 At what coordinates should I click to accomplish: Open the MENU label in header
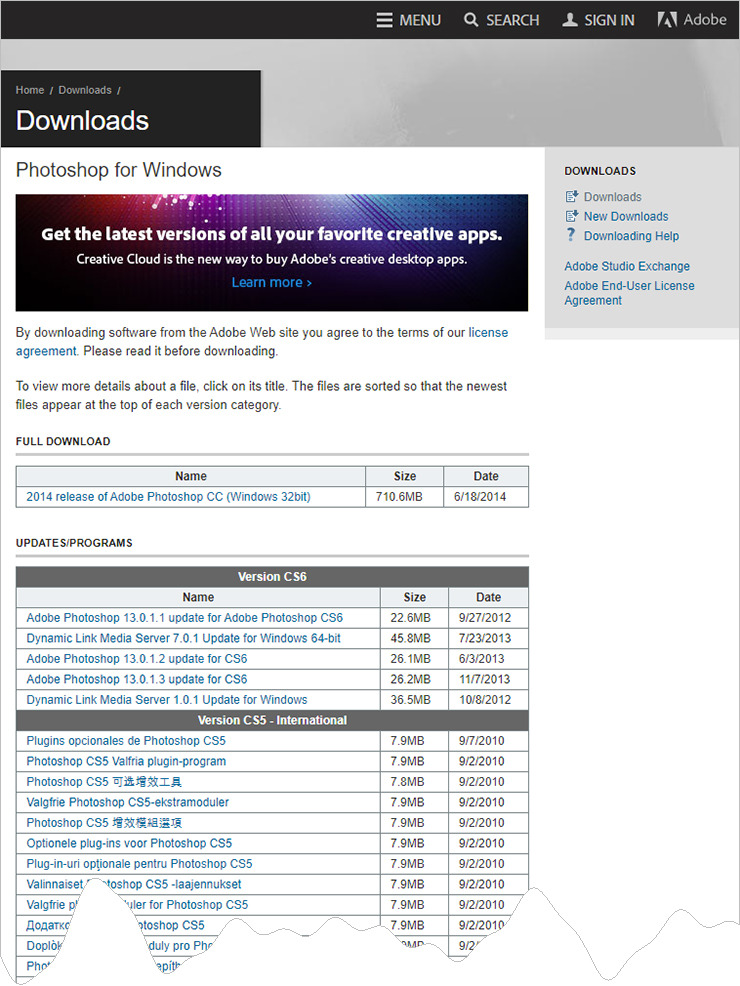pyautogui.click(x=420, y=21)
